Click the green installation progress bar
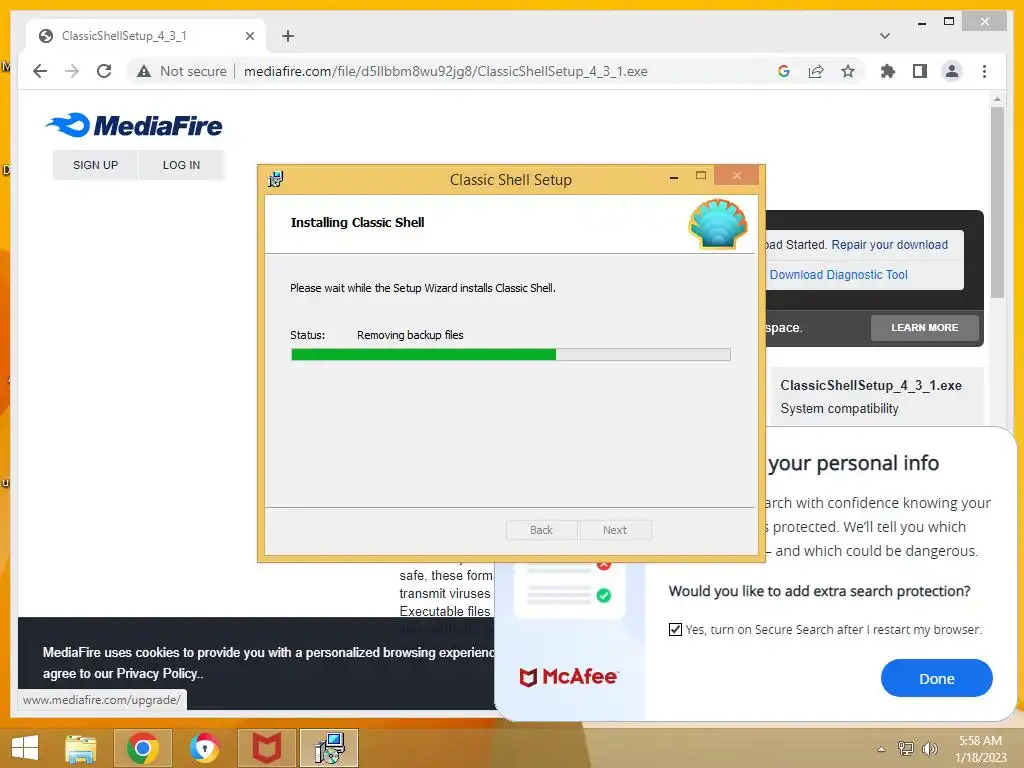The width and height of the screenshot is (1024, 768). click(x=510, y=355)
